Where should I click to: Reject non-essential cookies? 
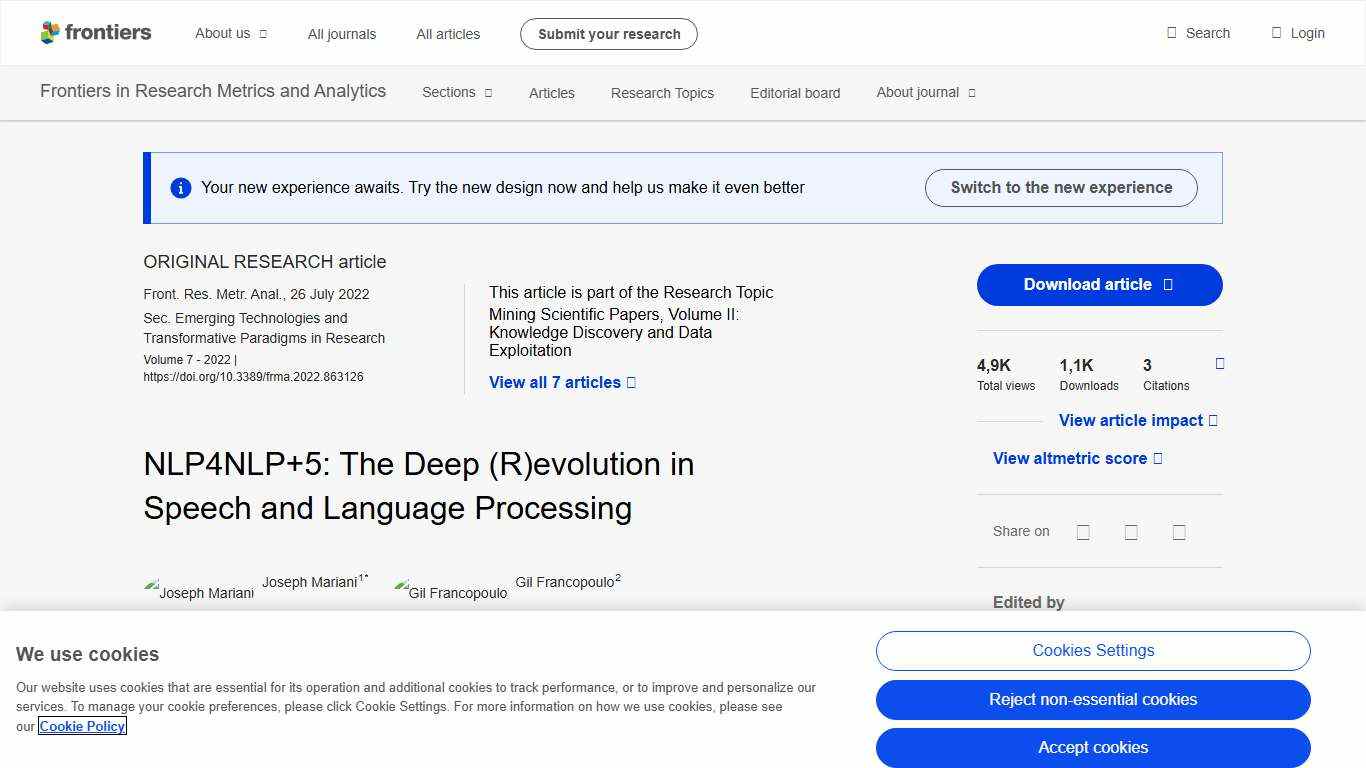pyautogui.click(x=1093, y=700)
